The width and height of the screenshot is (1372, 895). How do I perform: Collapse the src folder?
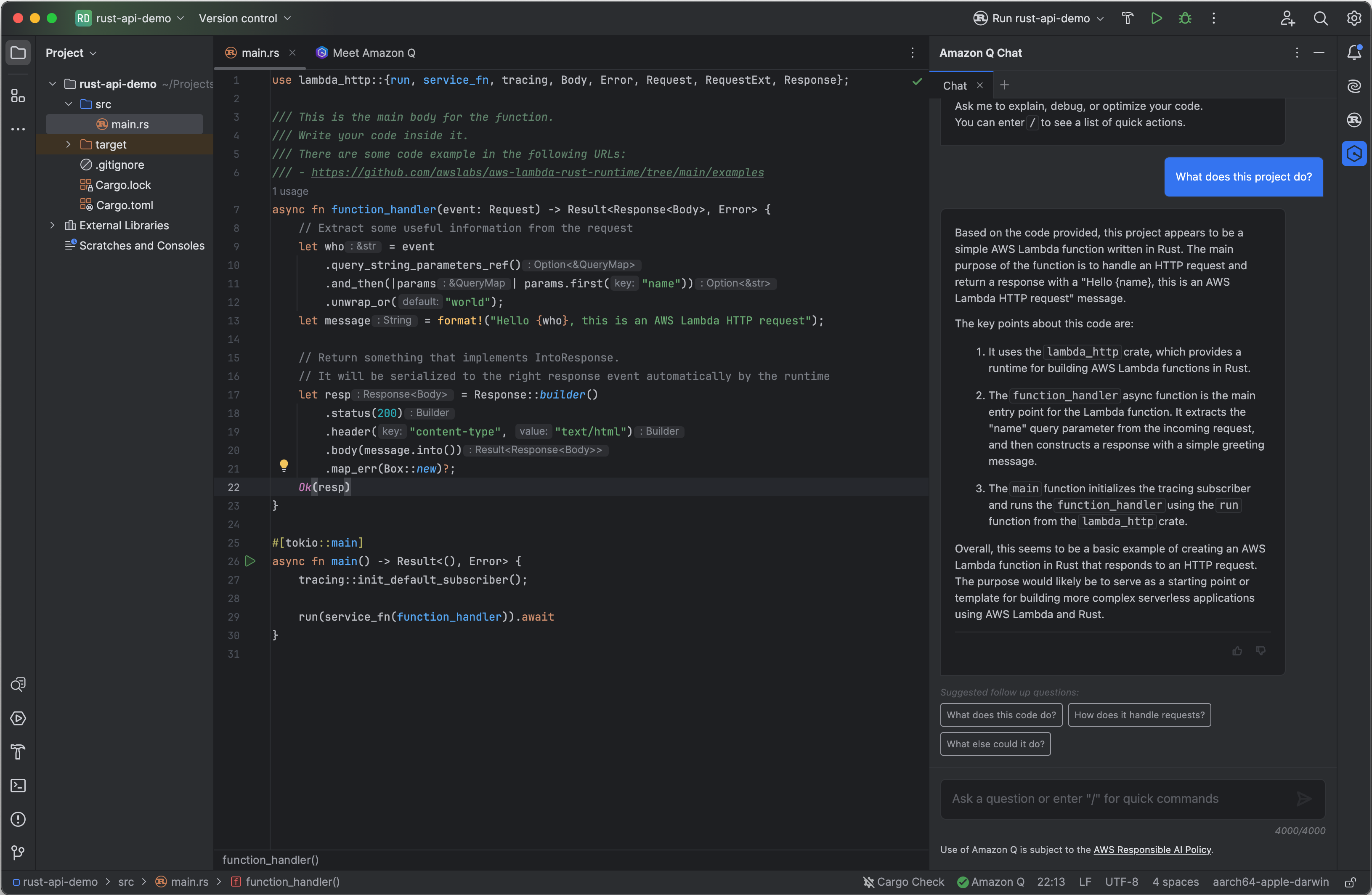[x=69, y=104]
